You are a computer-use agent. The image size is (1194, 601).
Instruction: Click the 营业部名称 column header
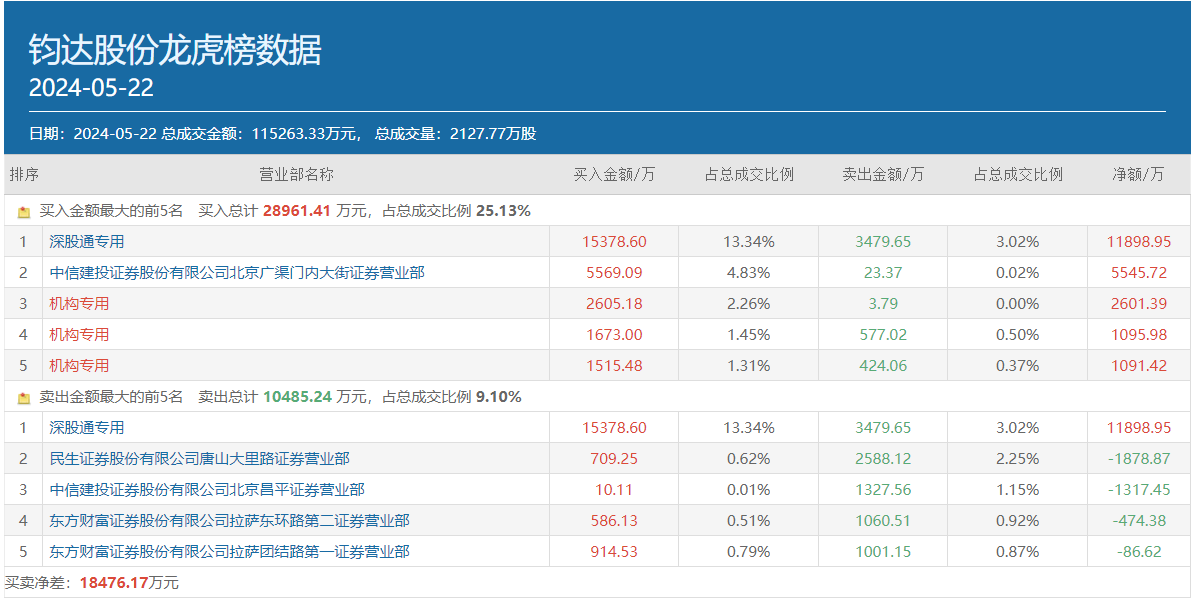point(296,174)
